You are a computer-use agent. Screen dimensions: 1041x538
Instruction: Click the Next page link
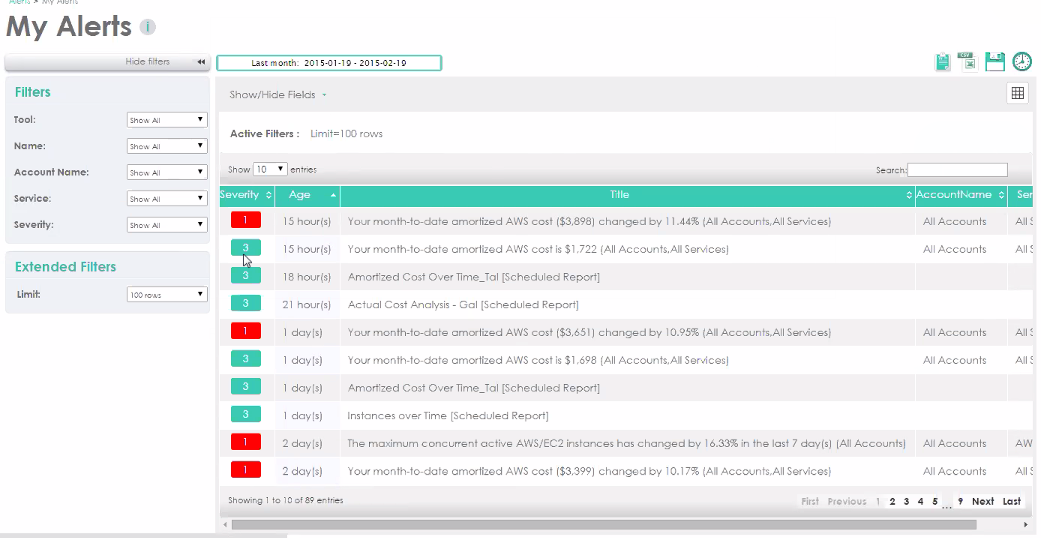coord(983,501)
